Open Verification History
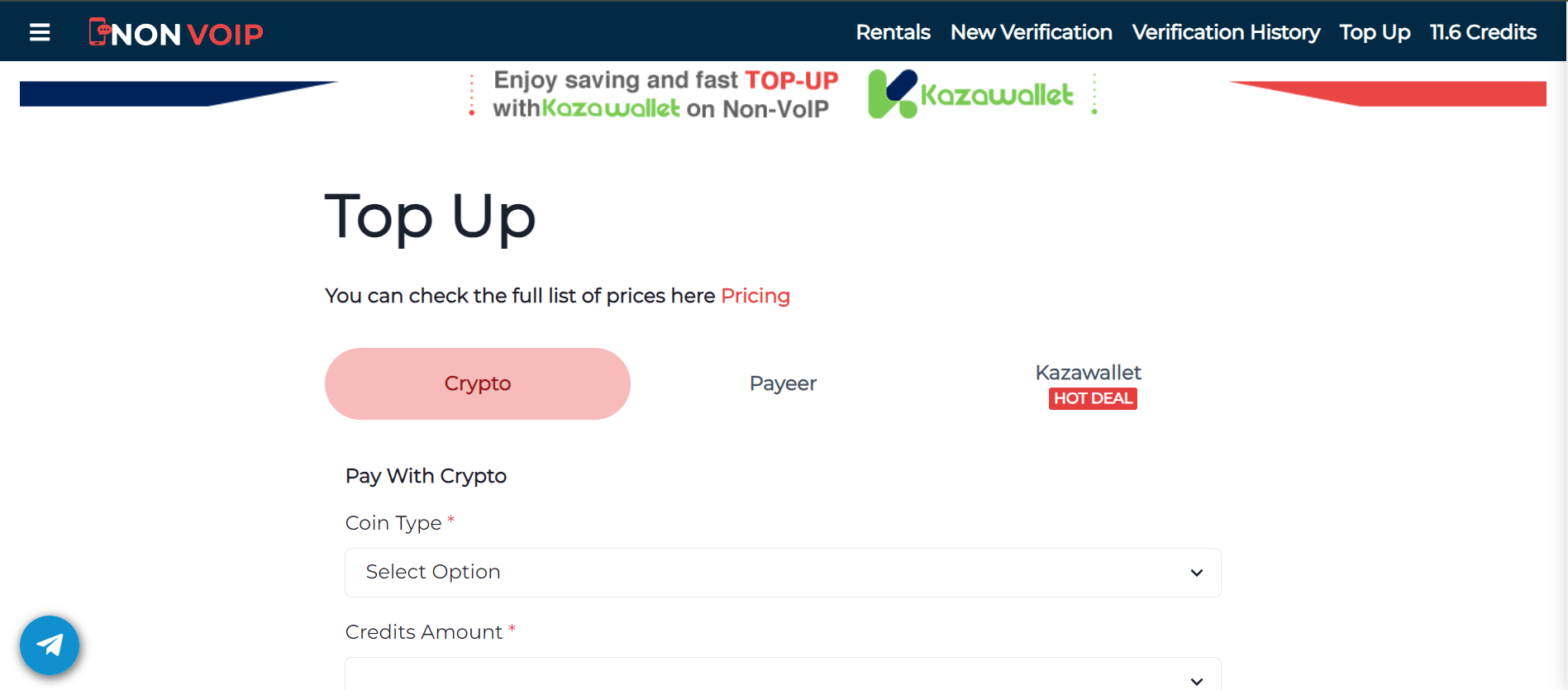 1226,32
